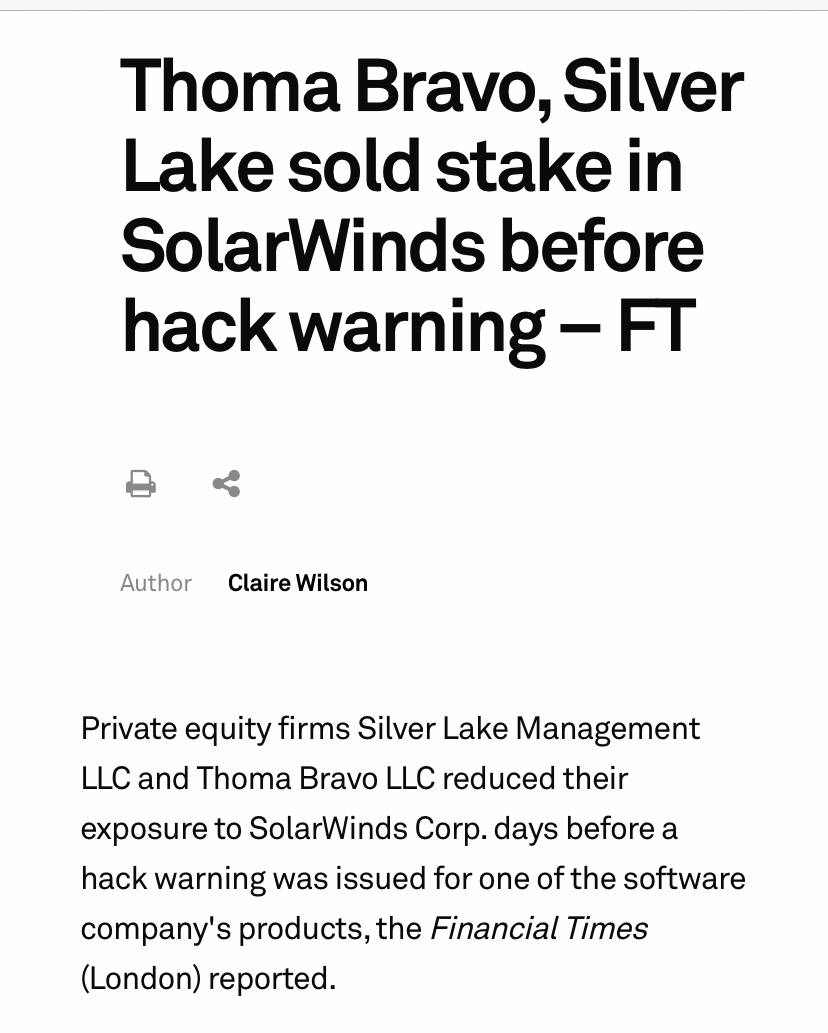
Task: Click "hack warning" in the headline
Action: tap(333, 326)
